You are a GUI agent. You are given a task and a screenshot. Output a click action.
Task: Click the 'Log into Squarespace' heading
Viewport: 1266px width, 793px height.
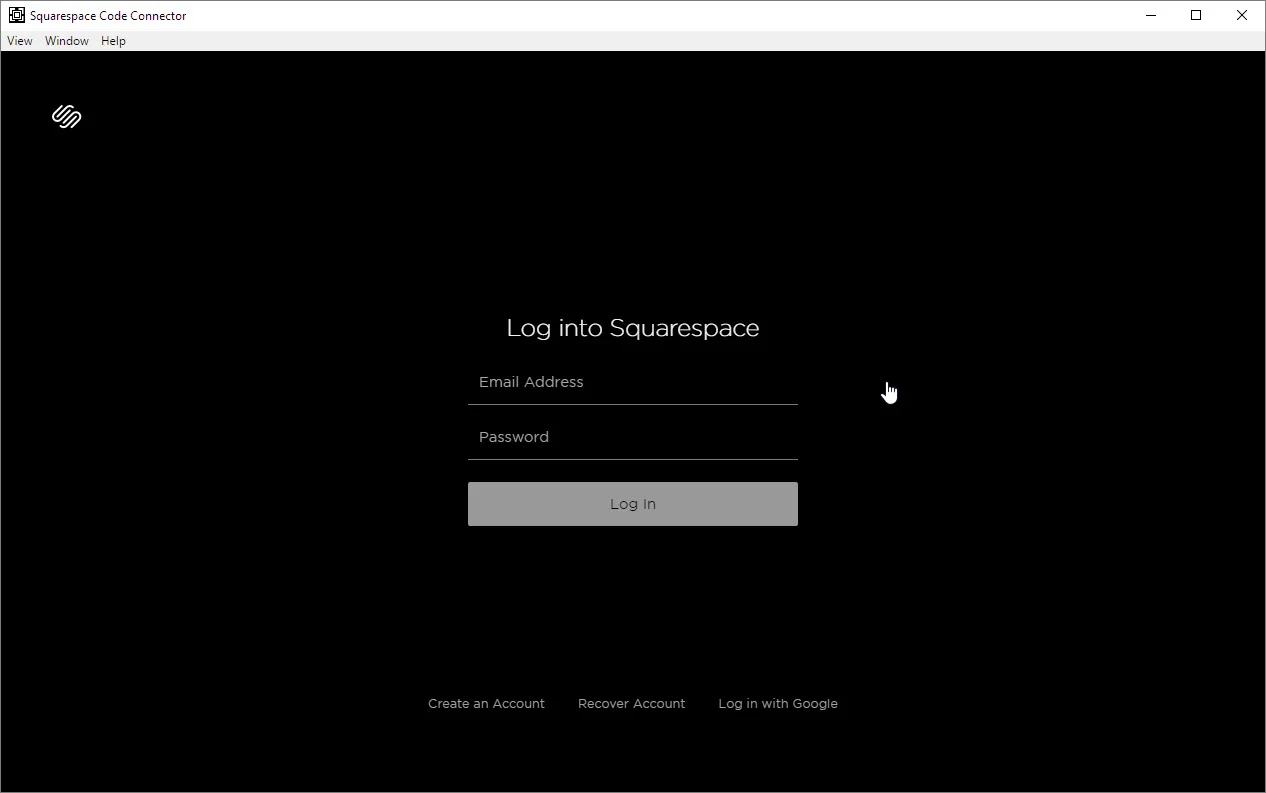point(633,328)
